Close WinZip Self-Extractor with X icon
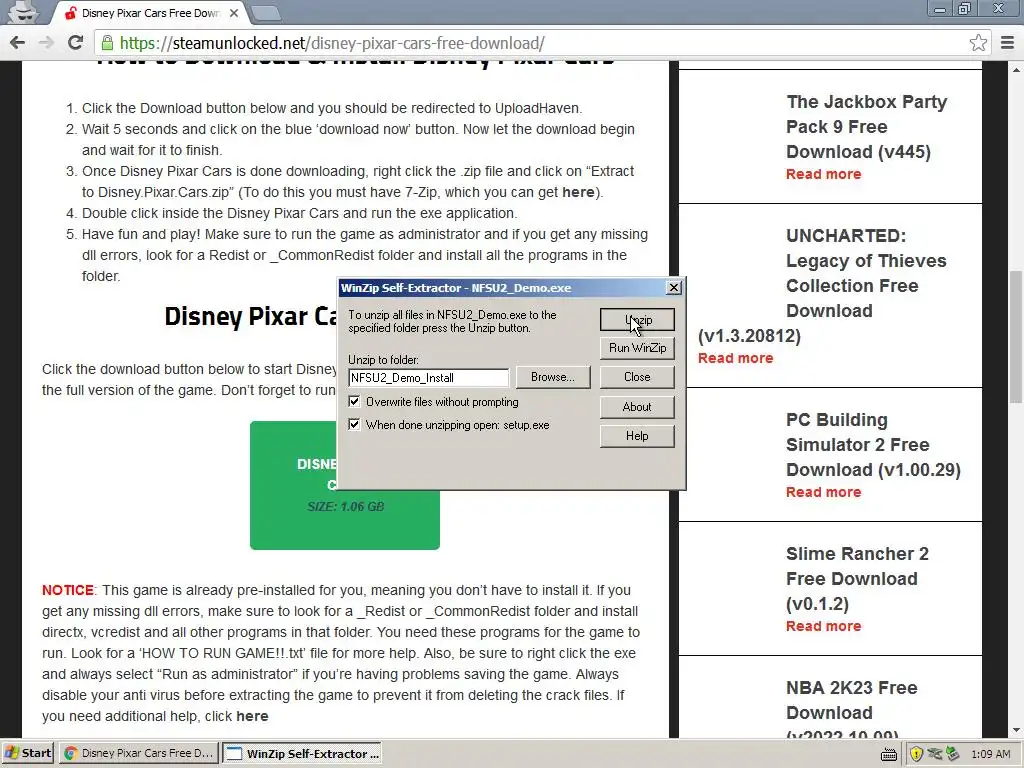 [x=673, y=287]
